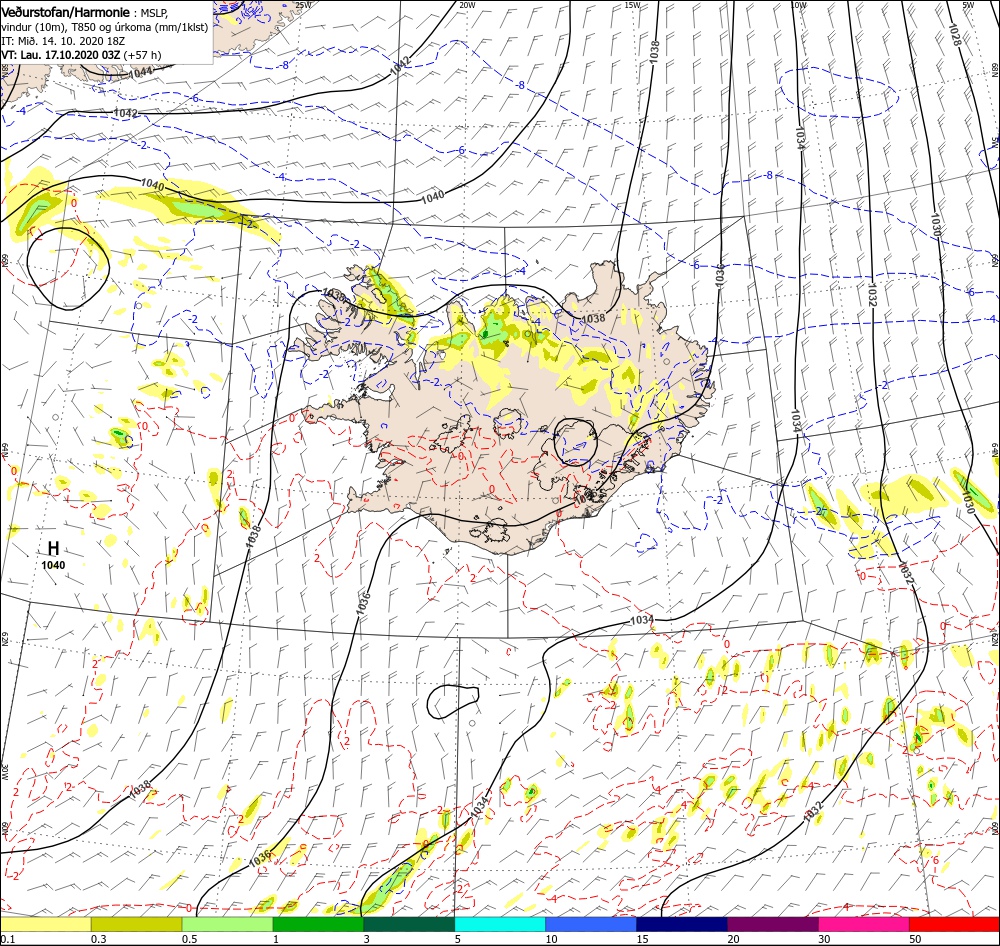Click the '25W' longitude label
The height and width of the screenshot is (946, 1000).
(304, 5)
